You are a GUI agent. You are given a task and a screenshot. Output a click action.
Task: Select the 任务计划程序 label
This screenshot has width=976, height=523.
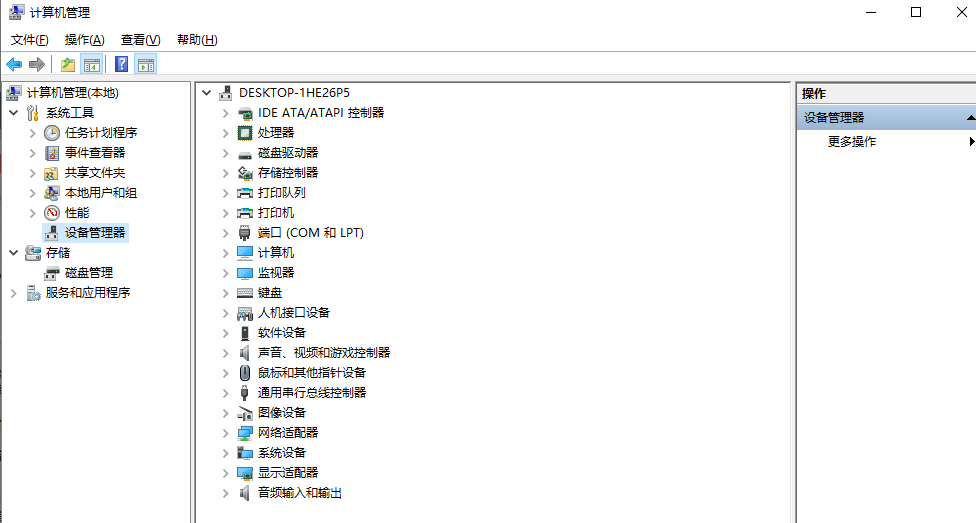(x=101, y=133)
